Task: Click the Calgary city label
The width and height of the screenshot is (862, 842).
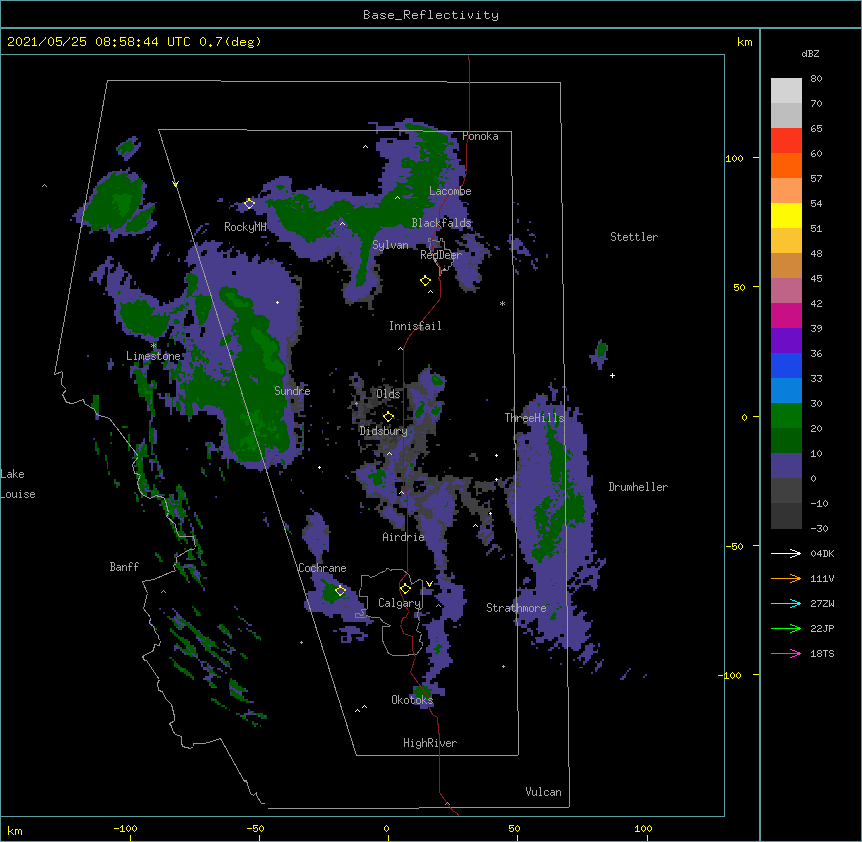Action: [x=399, y=603]
